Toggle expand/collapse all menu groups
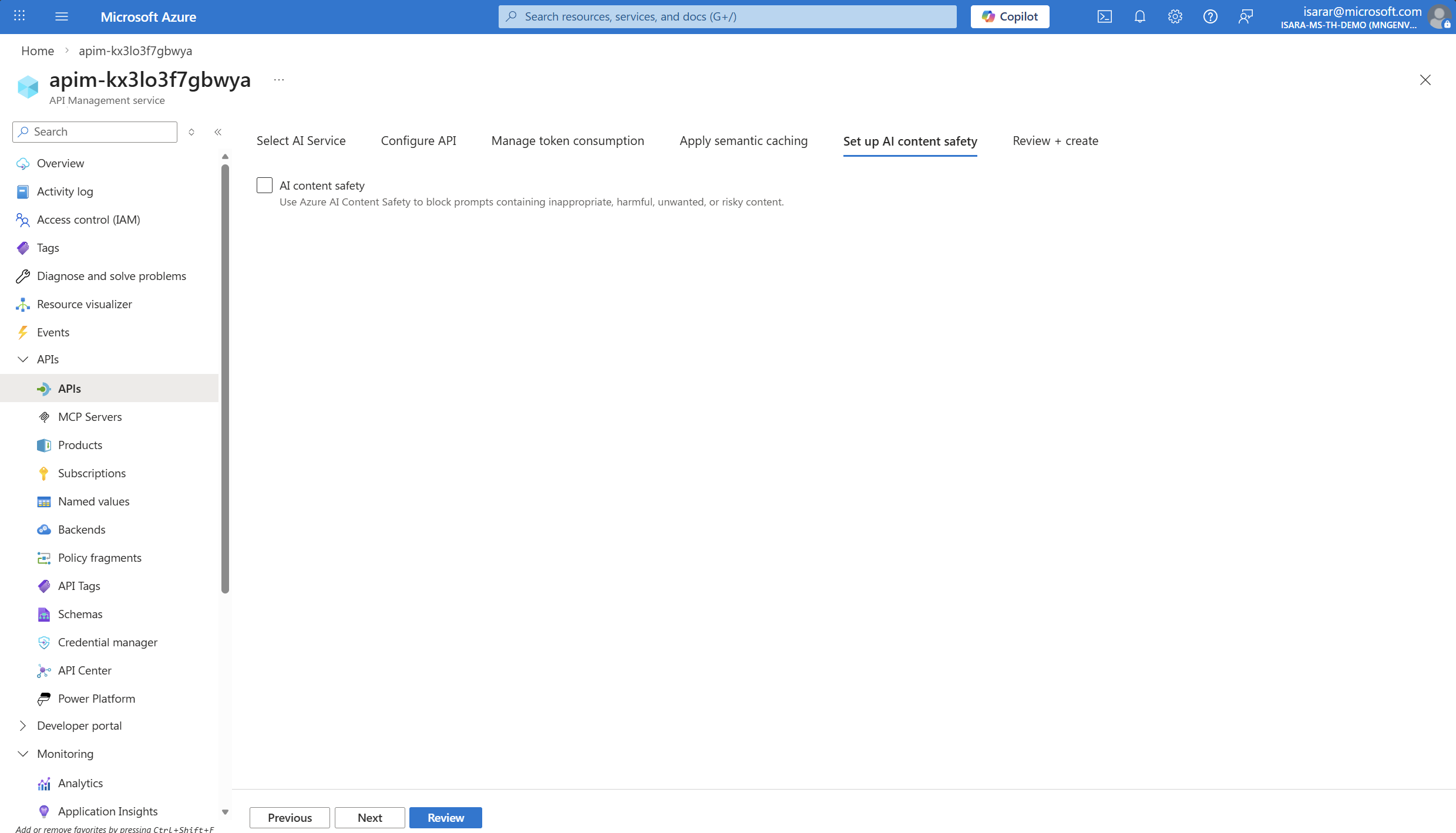This screenshot has width=1456, height=833. (x=191, y=132)
